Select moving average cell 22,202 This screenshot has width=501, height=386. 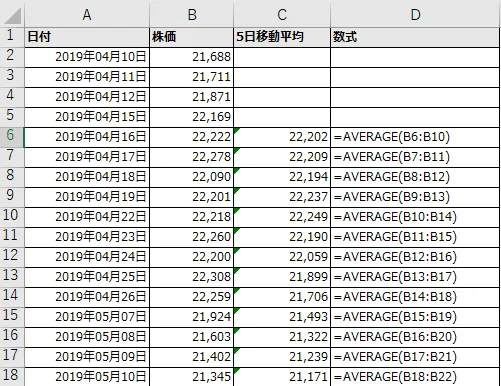tap(282, 137)
